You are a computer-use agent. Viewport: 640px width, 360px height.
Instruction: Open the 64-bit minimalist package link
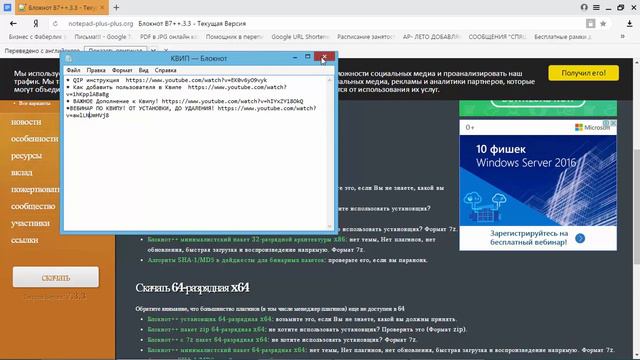pos(227,350)
